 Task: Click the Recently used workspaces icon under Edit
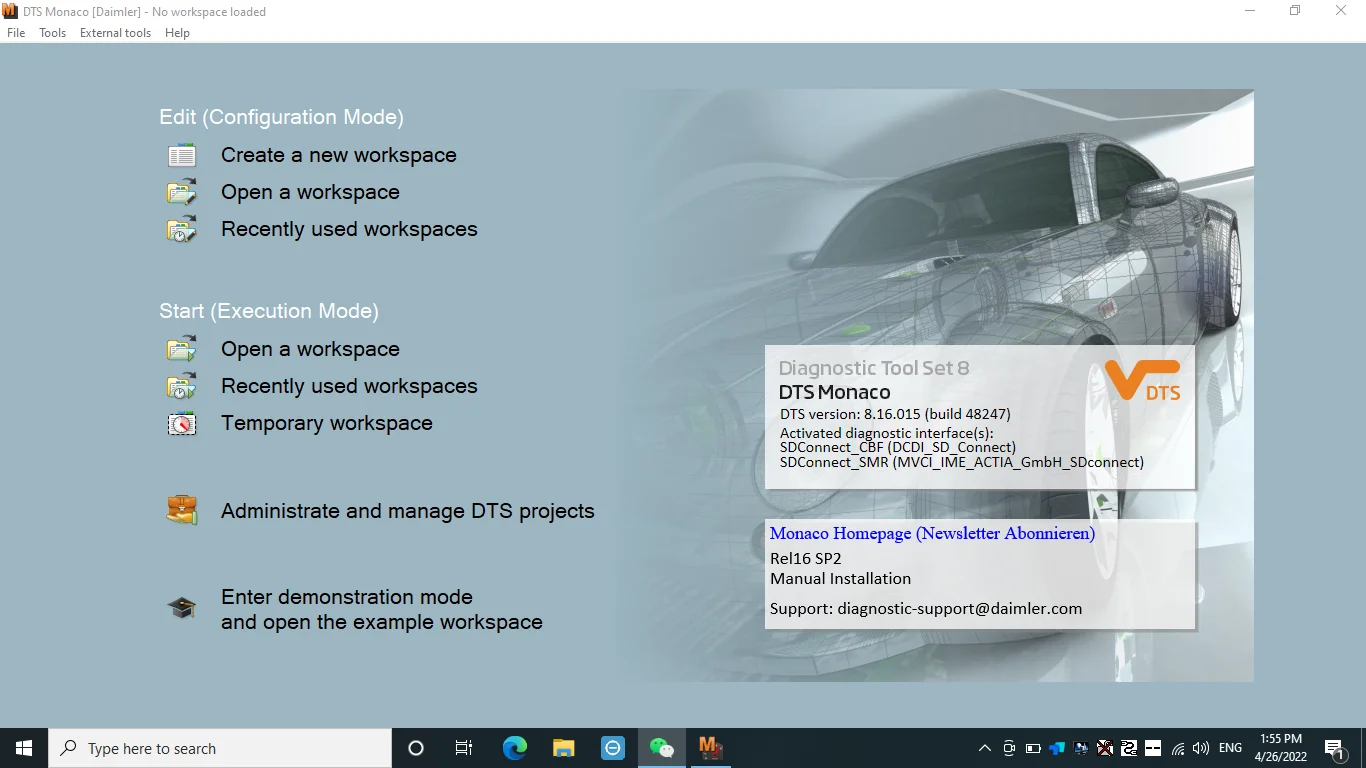click(182, 229)
